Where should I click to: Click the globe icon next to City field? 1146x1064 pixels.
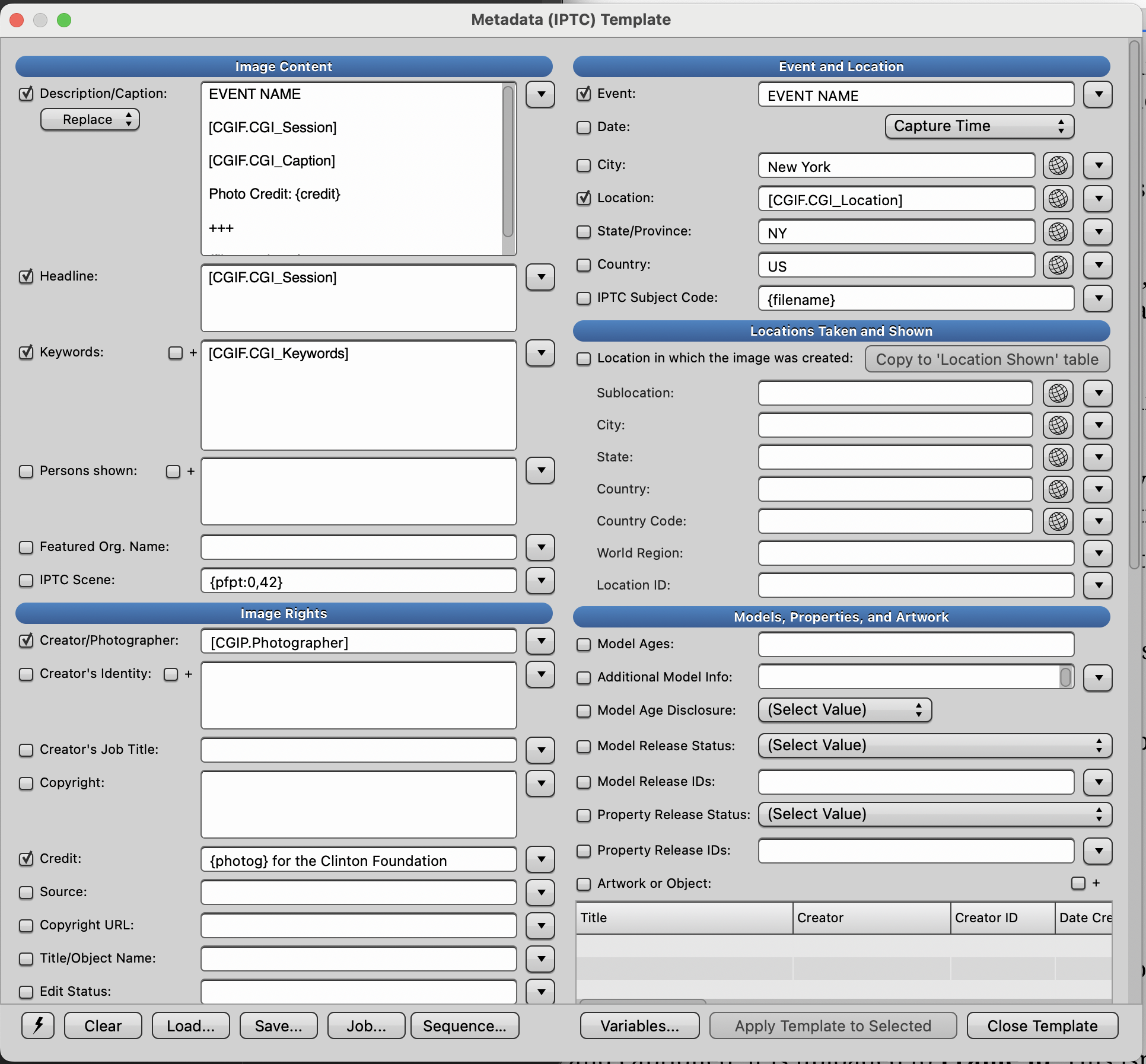[x=1058, y=165]
